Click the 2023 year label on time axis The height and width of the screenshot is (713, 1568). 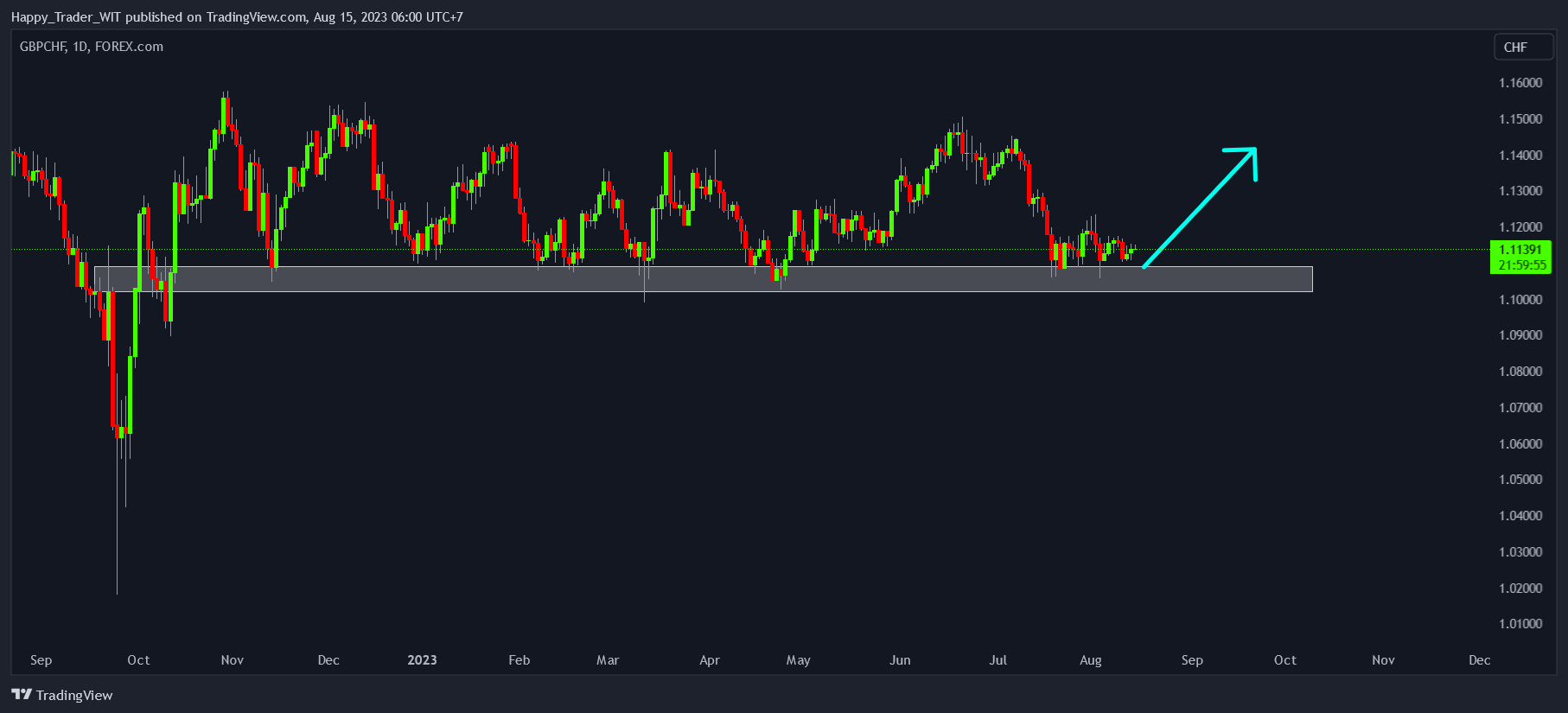[x=422, y=660]
